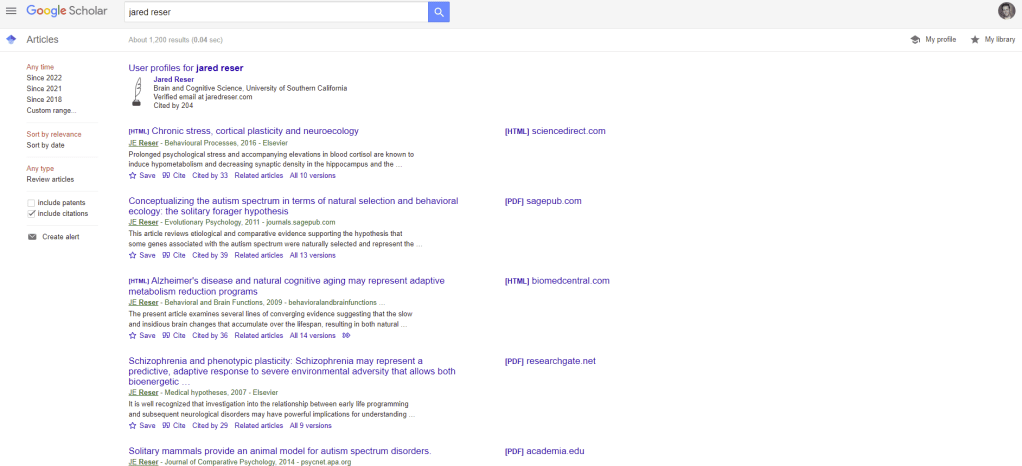Expand more options arrow on Alzheimer's result
The width and height of the screenshot is (1022, 466).
coord(347,335)
